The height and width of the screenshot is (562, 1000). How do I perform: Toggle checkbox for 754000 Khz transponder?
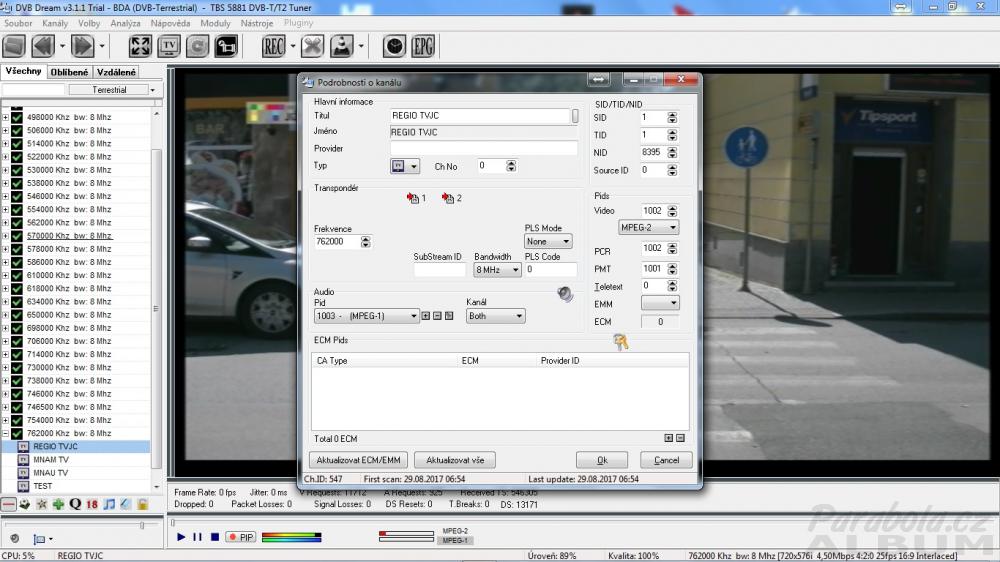click(17, 420)
